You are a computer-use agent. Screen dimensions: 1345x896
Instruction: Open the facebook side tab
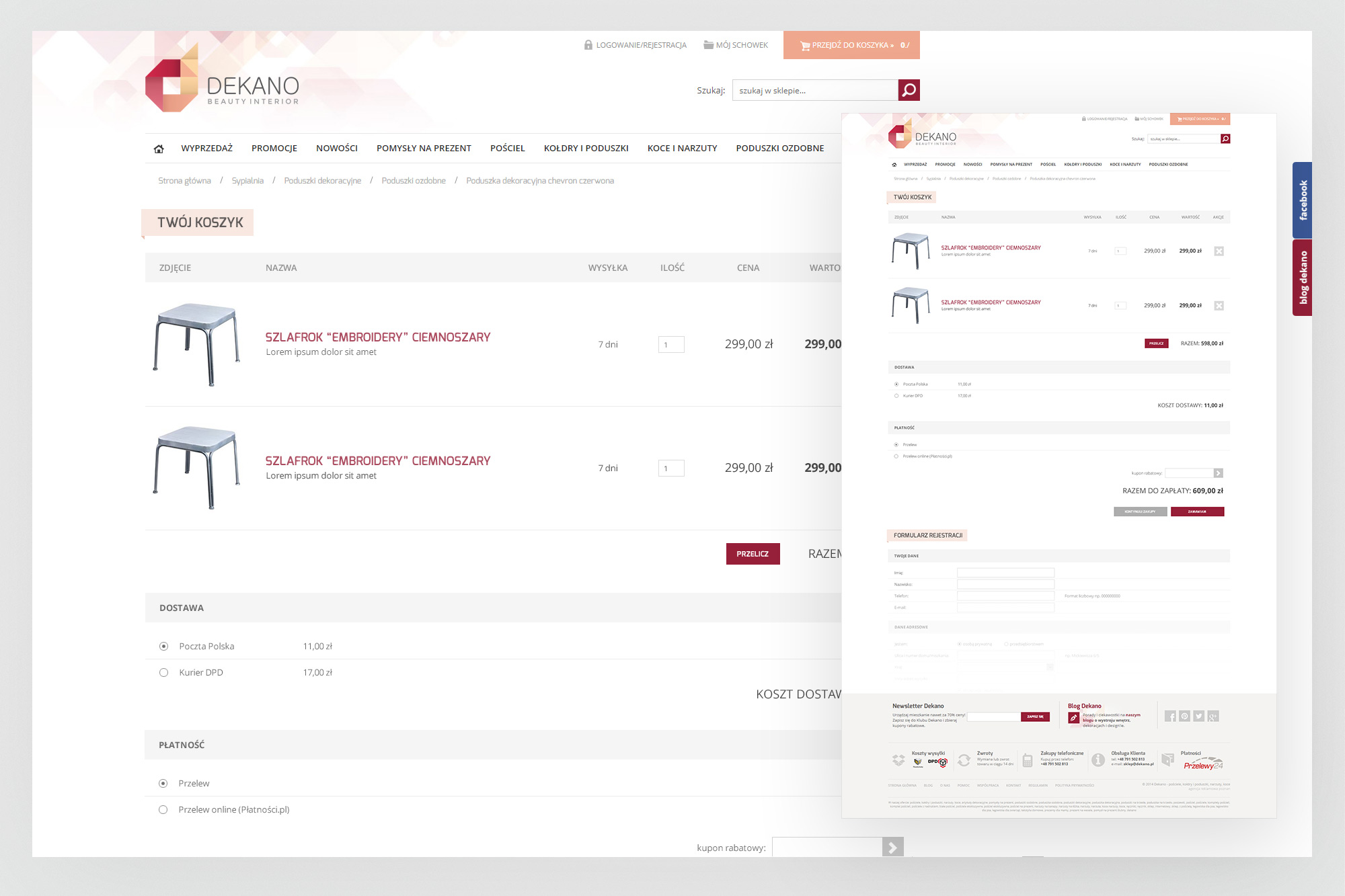click(x=1303, y=200)
